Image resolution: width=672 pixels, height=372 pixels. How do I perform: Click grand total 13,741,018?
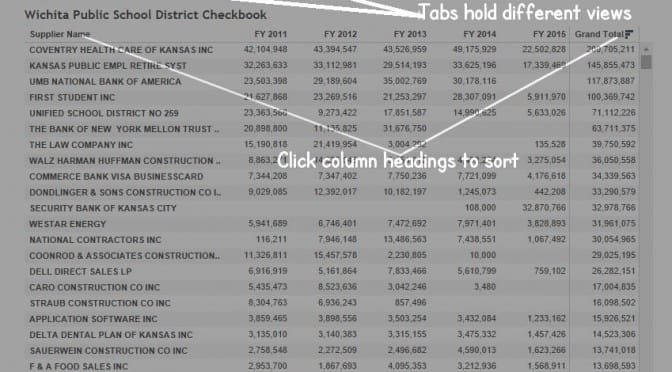click(x=614, y=351)
